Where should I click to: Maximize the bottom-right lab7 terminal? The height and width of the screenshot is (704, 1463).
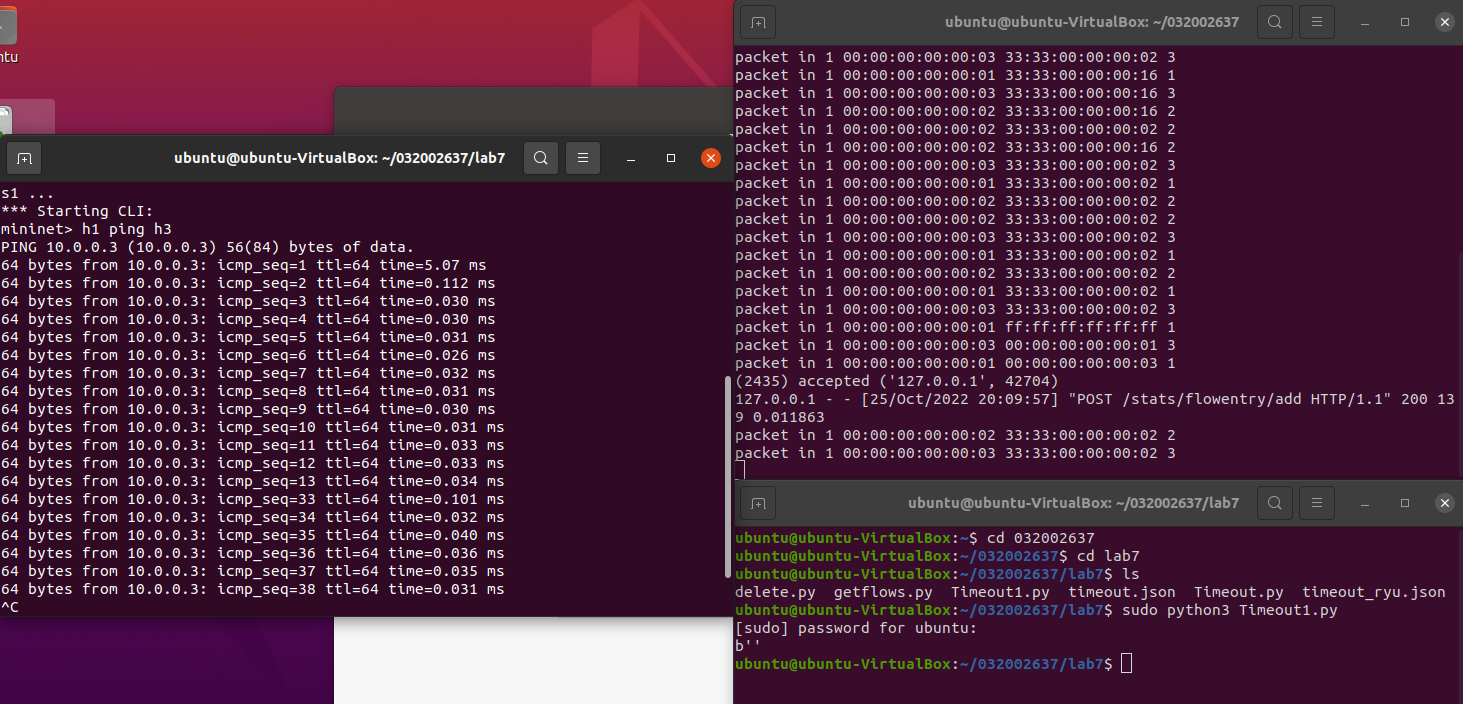(1405, 502)
